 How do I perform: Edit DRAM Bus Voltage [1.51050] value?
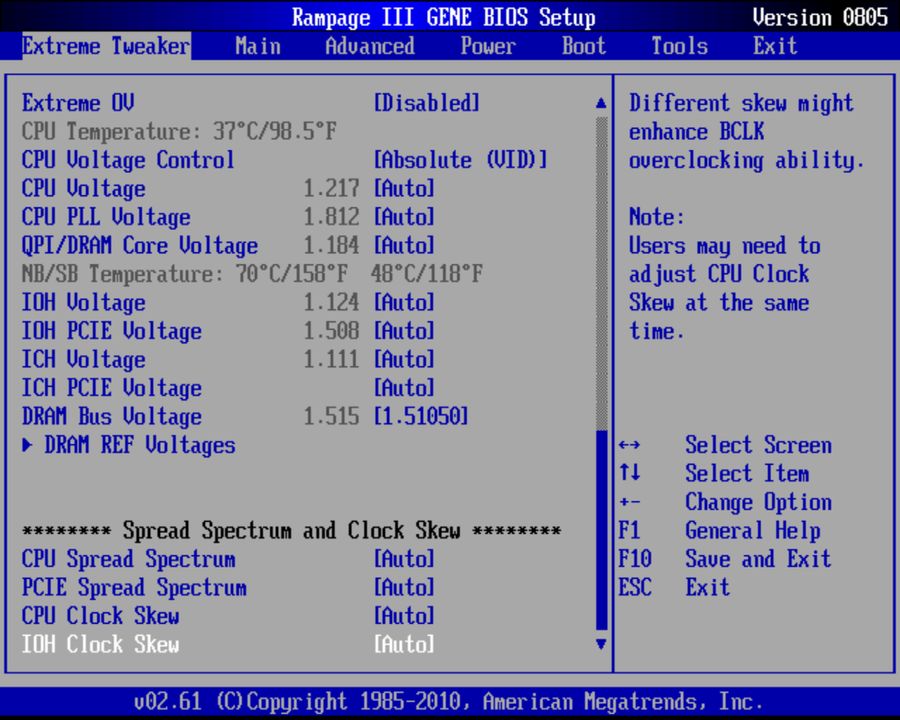tap(421, 416)
